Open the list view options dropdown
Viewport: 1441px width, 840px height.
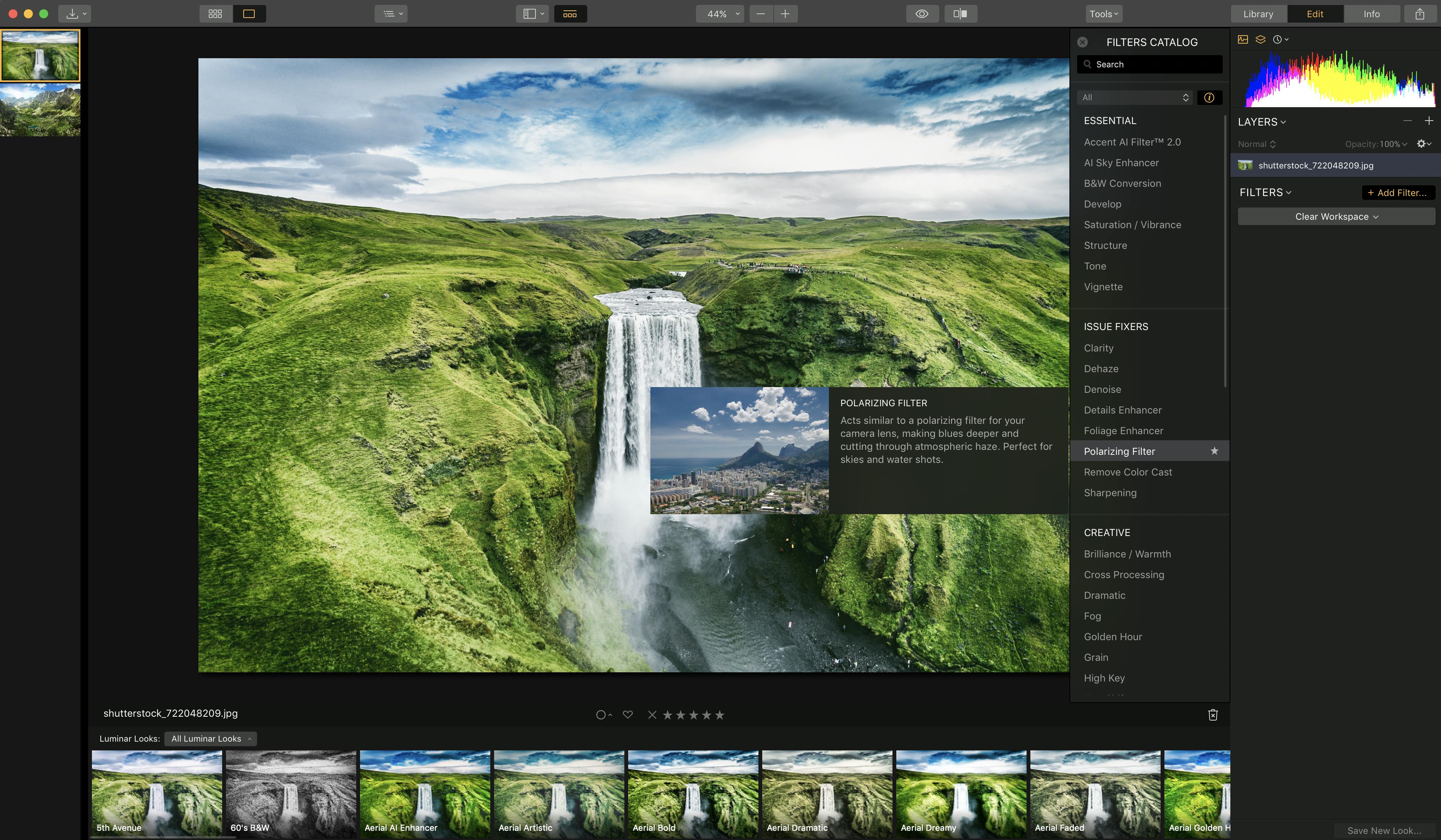[x=391, y=14]
